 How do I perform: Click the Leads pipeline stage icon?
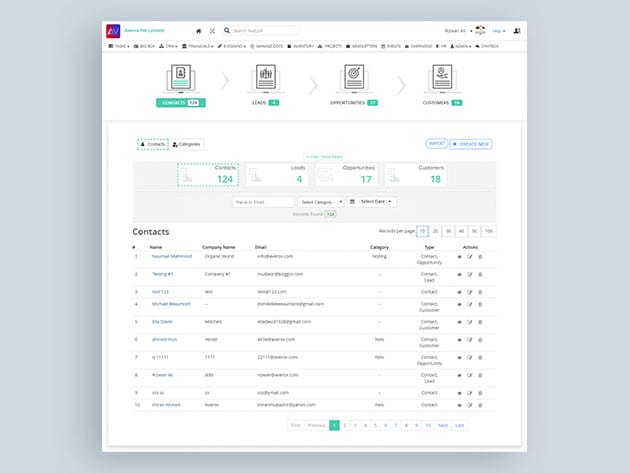click(x=266, y=77)
